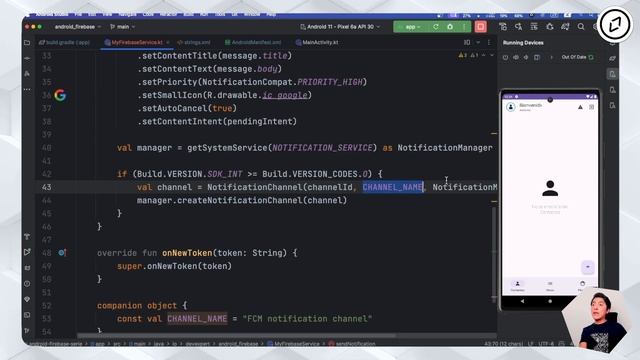Image resolution: width=640 pixels, height=360 pixels.
Task: Click the grid icon in emulator app bar
Action: pyautogui.click(x=591, y=107)
